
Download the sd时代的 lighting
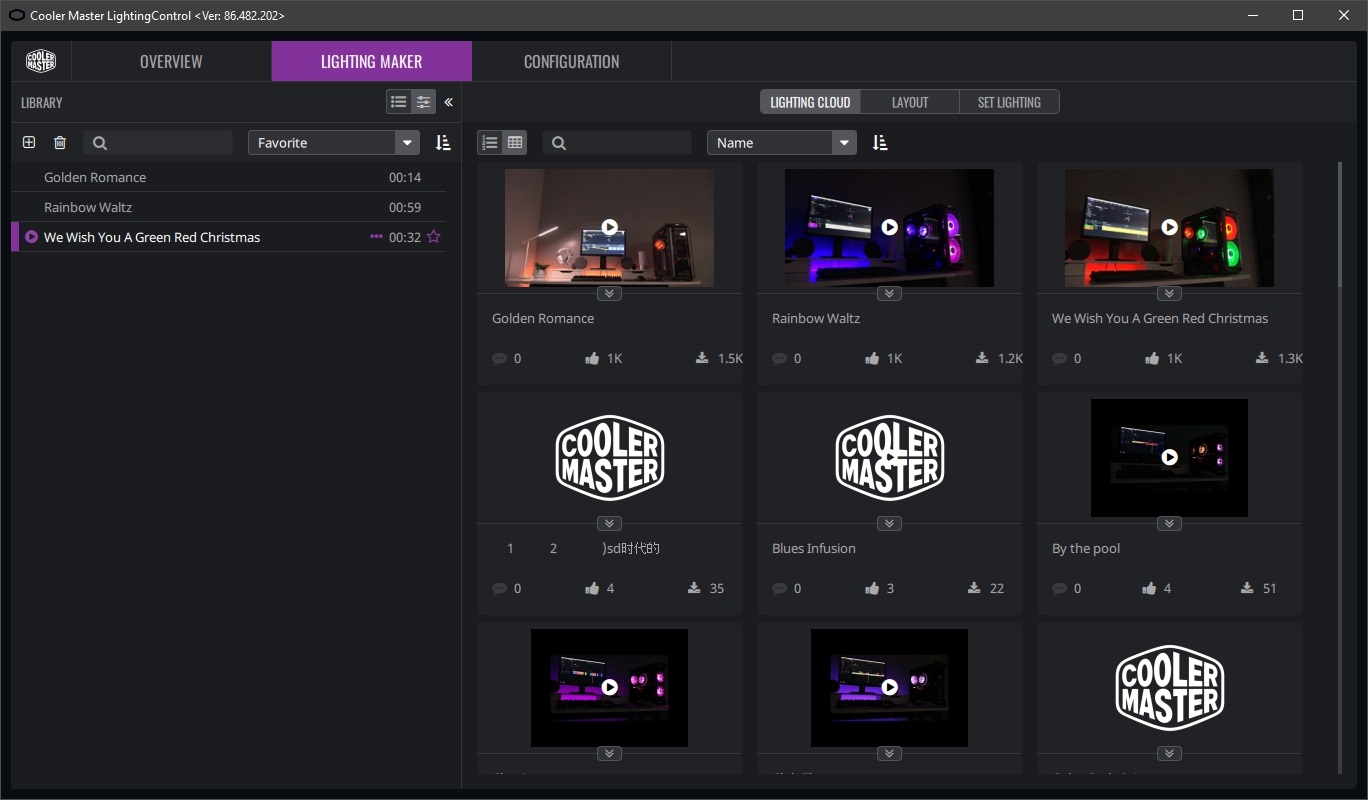coord(694,588)
